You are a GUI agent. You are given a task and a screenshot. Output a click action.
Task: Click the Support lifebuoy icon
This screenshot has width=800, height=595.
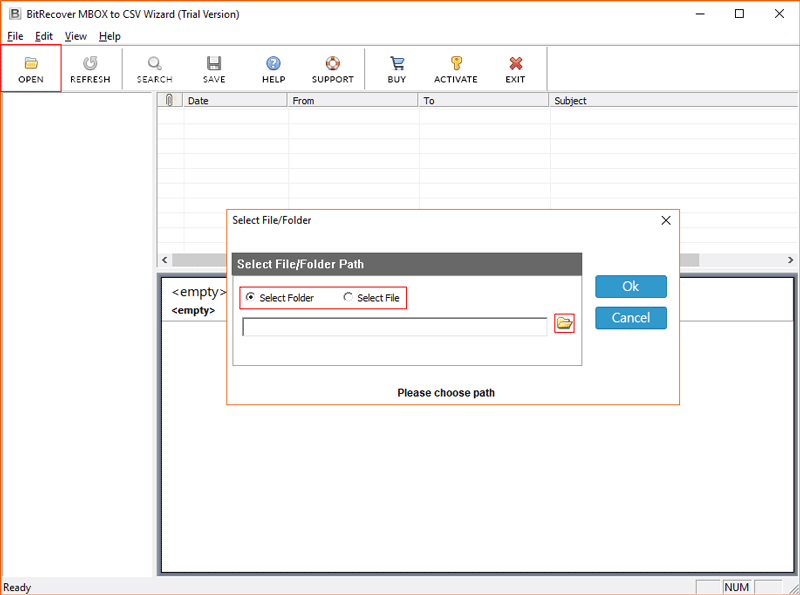point(333,68)
